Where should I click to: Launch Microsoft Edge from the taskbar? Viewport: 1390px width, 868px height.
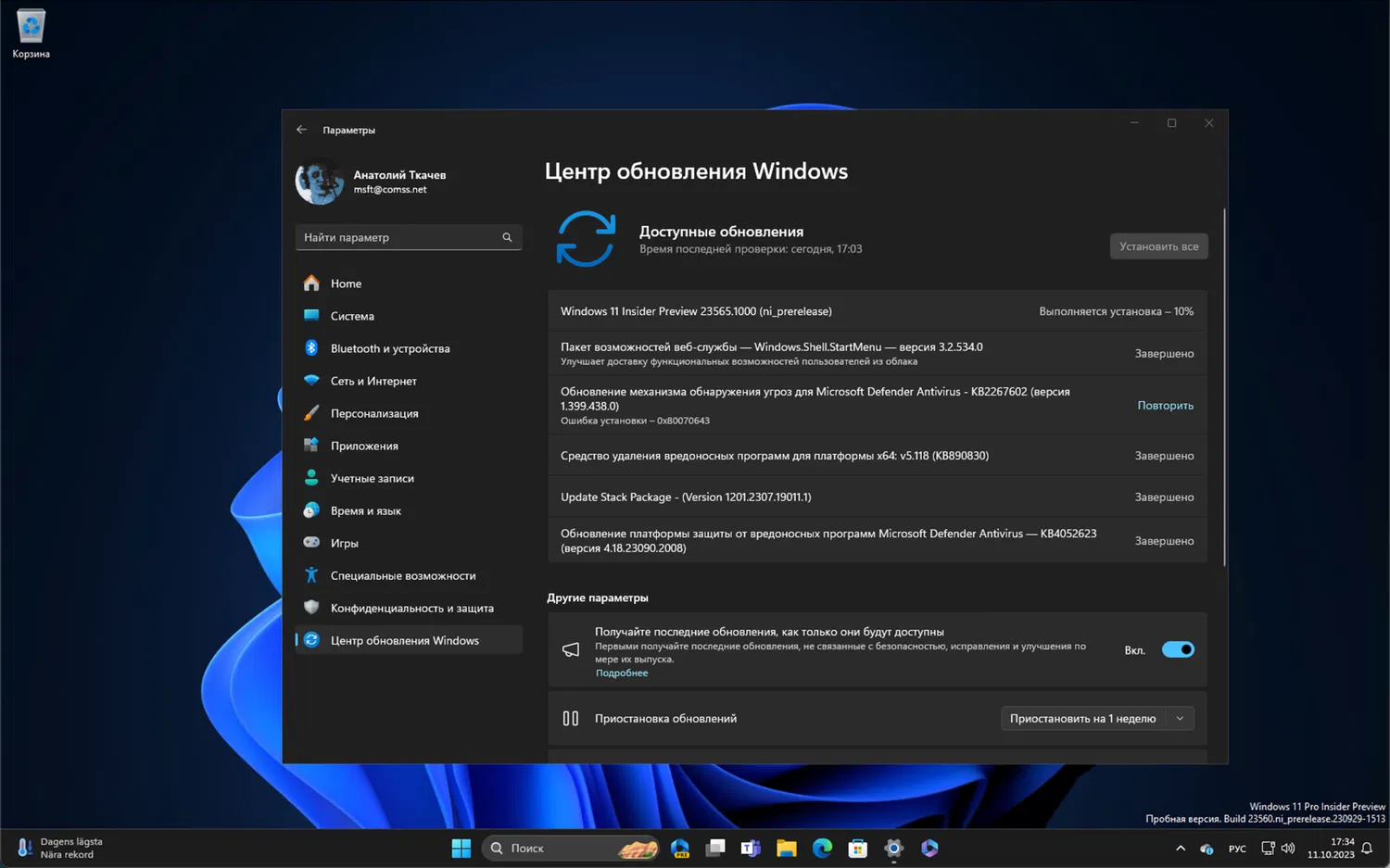pos(822,848)
